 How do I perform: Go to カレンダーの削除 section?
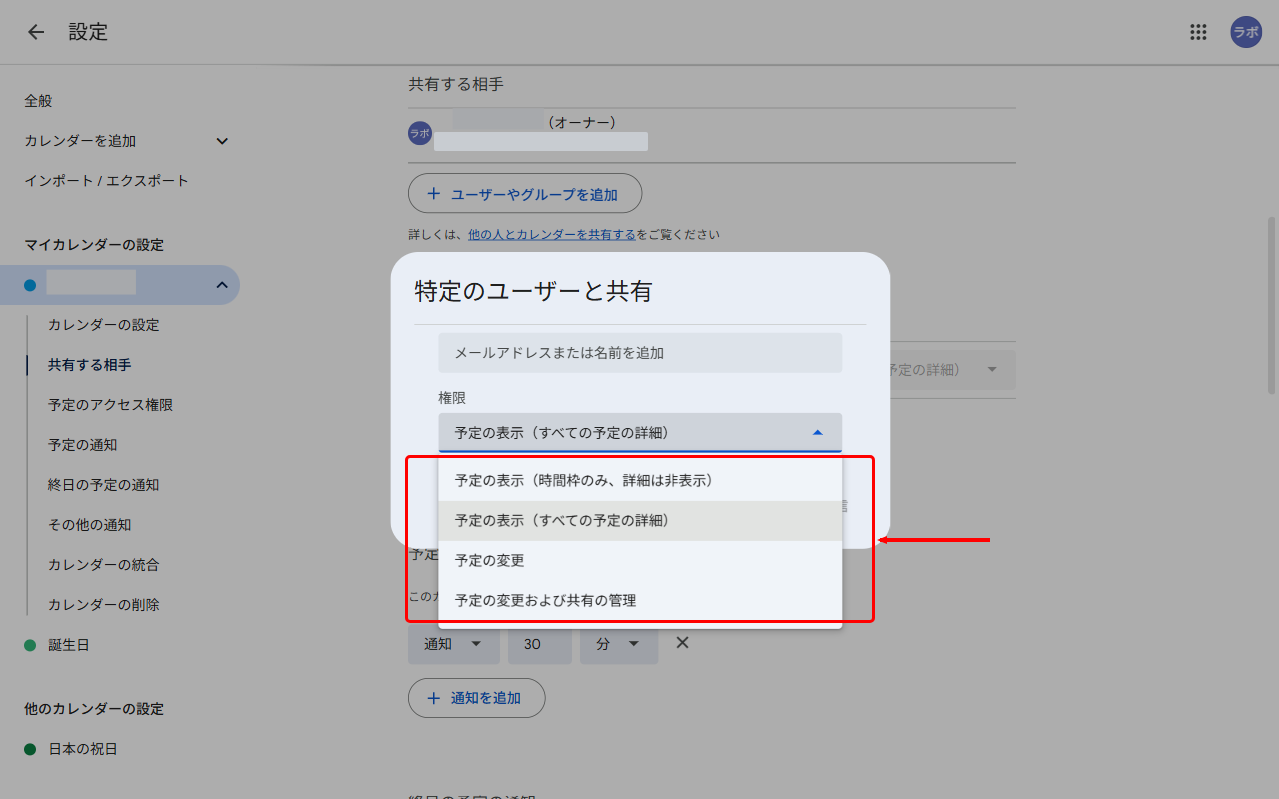click(103, 605)
